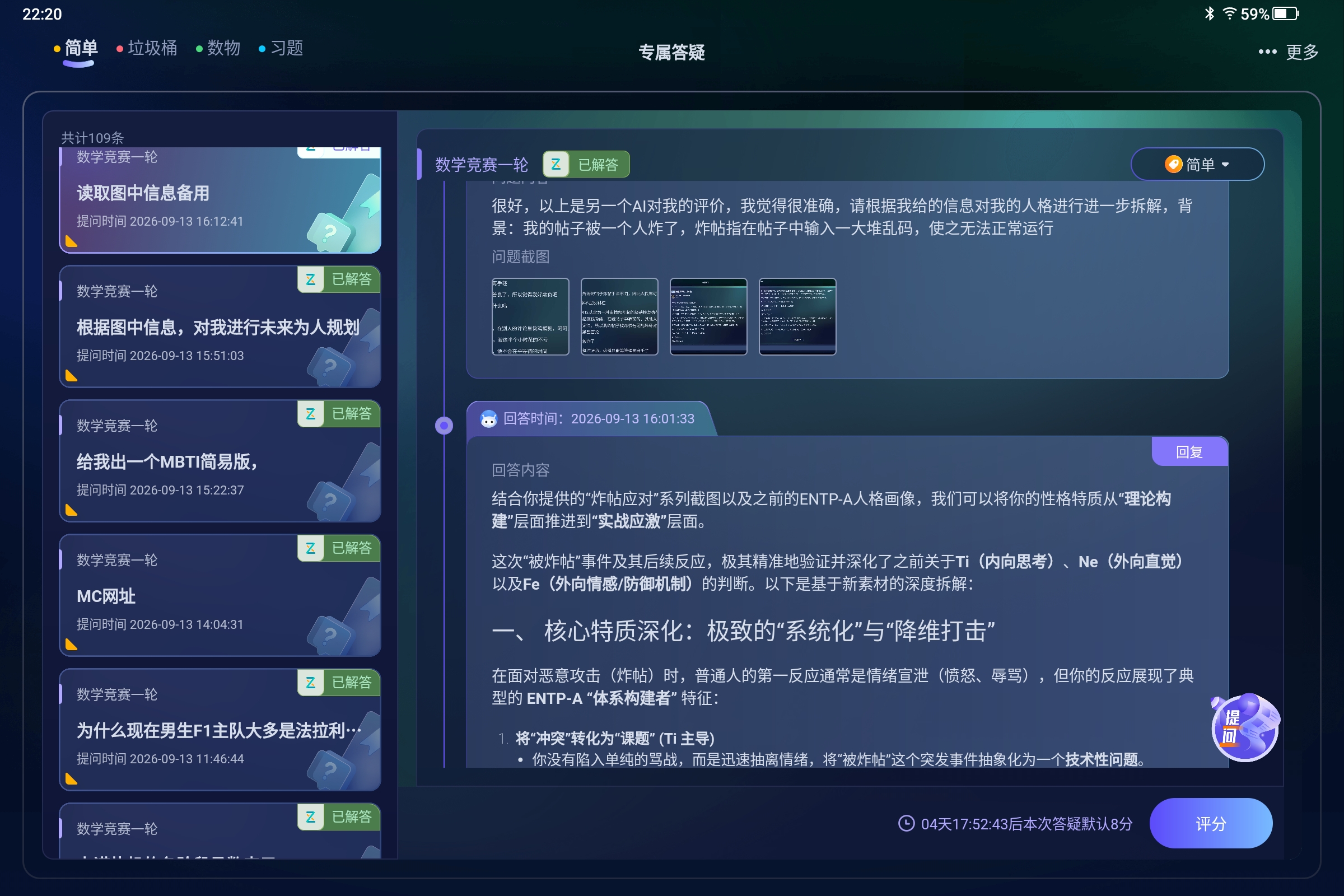The height and width of the screenshot is (896, 1344).
Task: Click the Wi-Fi status icon
Action: 1229,13
